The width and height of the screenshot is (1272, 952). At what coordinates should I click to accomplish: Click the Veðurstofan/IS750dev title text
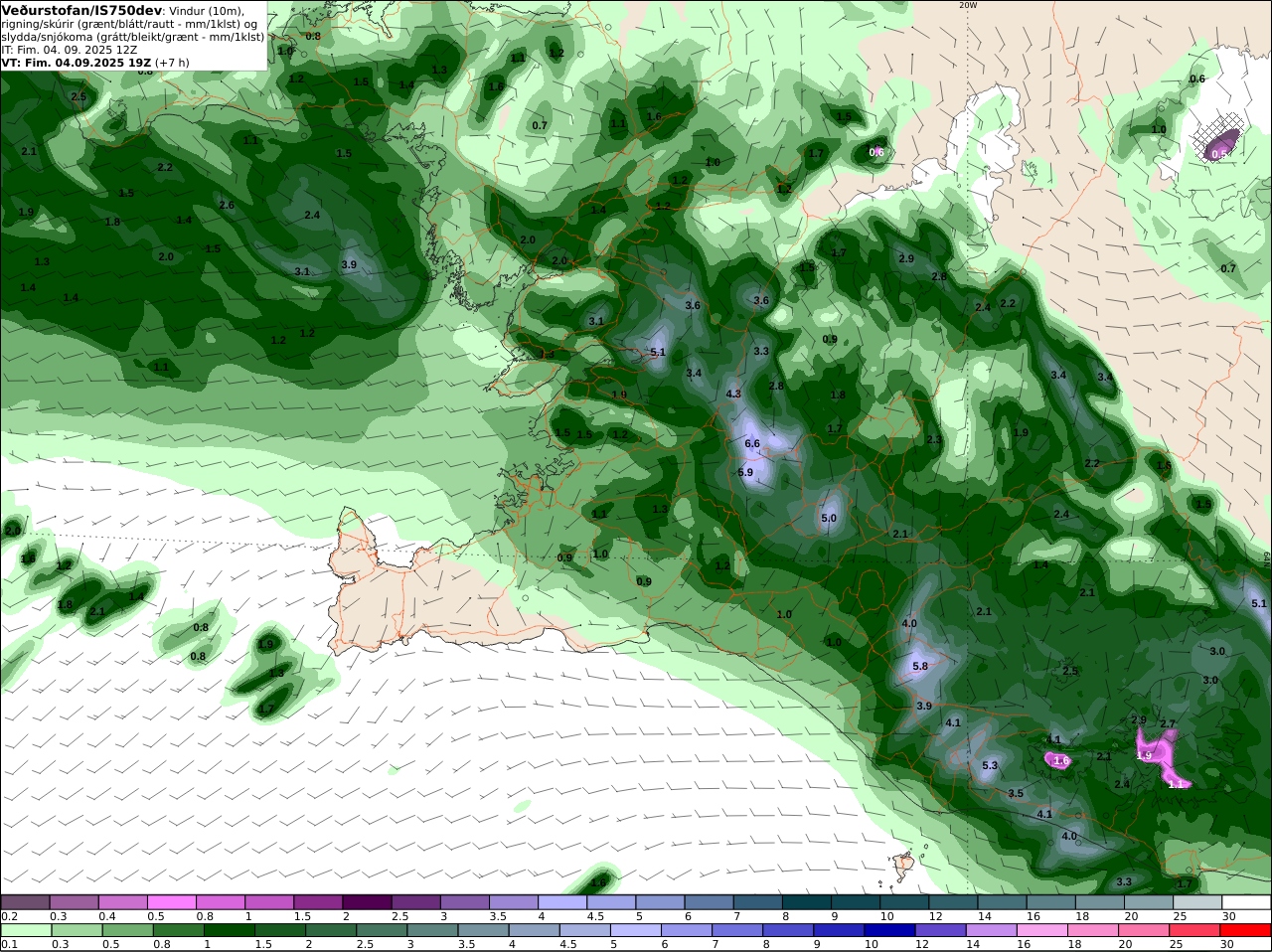(x=81, y=10)
